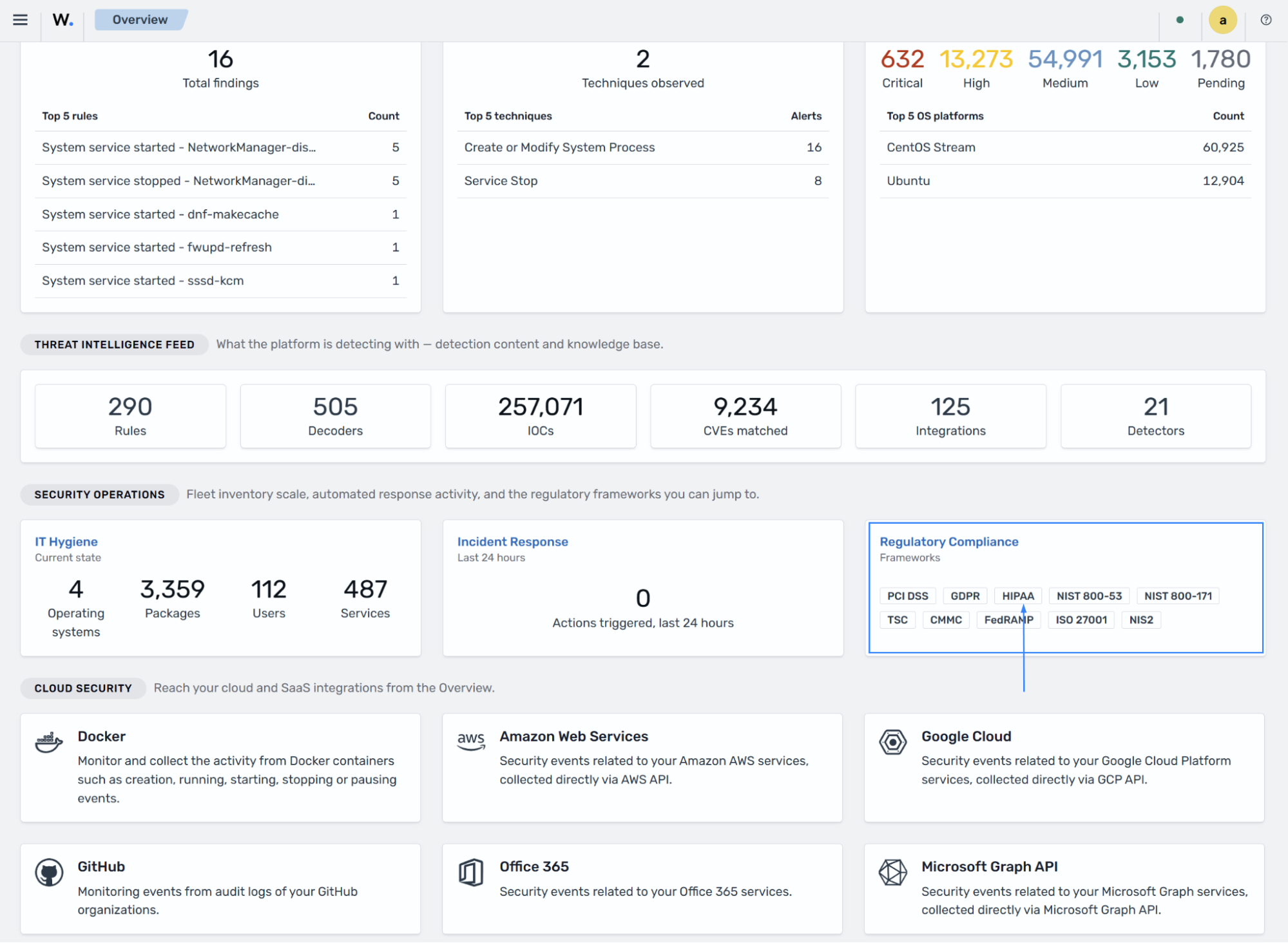The width and height of the screenshot is (1288, 943).
Task: Select the NIST 800-53 framework tag
Action: pos(1089,596)
